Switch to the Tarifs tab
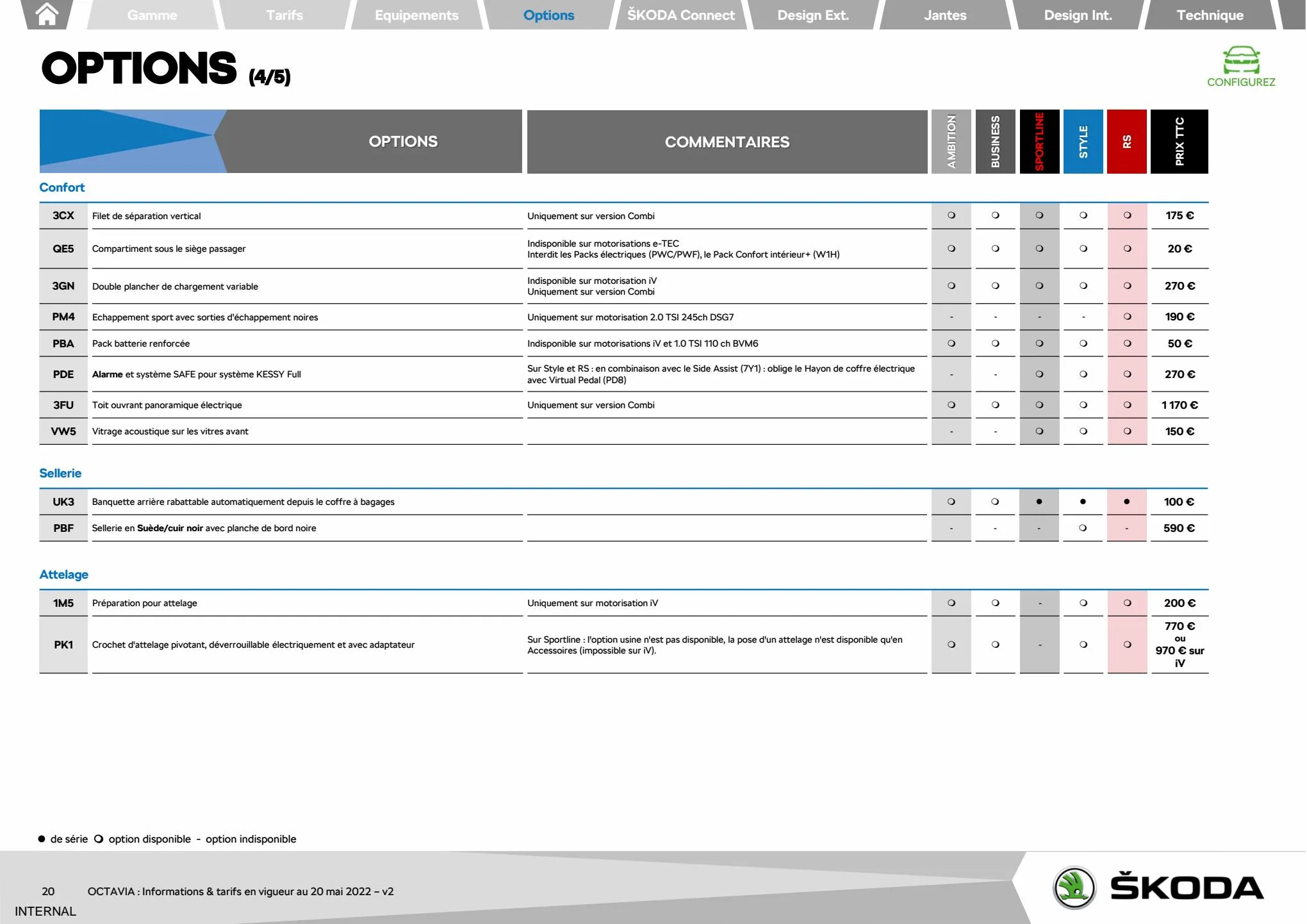The image size is (1307, 924). pos(284,15)
